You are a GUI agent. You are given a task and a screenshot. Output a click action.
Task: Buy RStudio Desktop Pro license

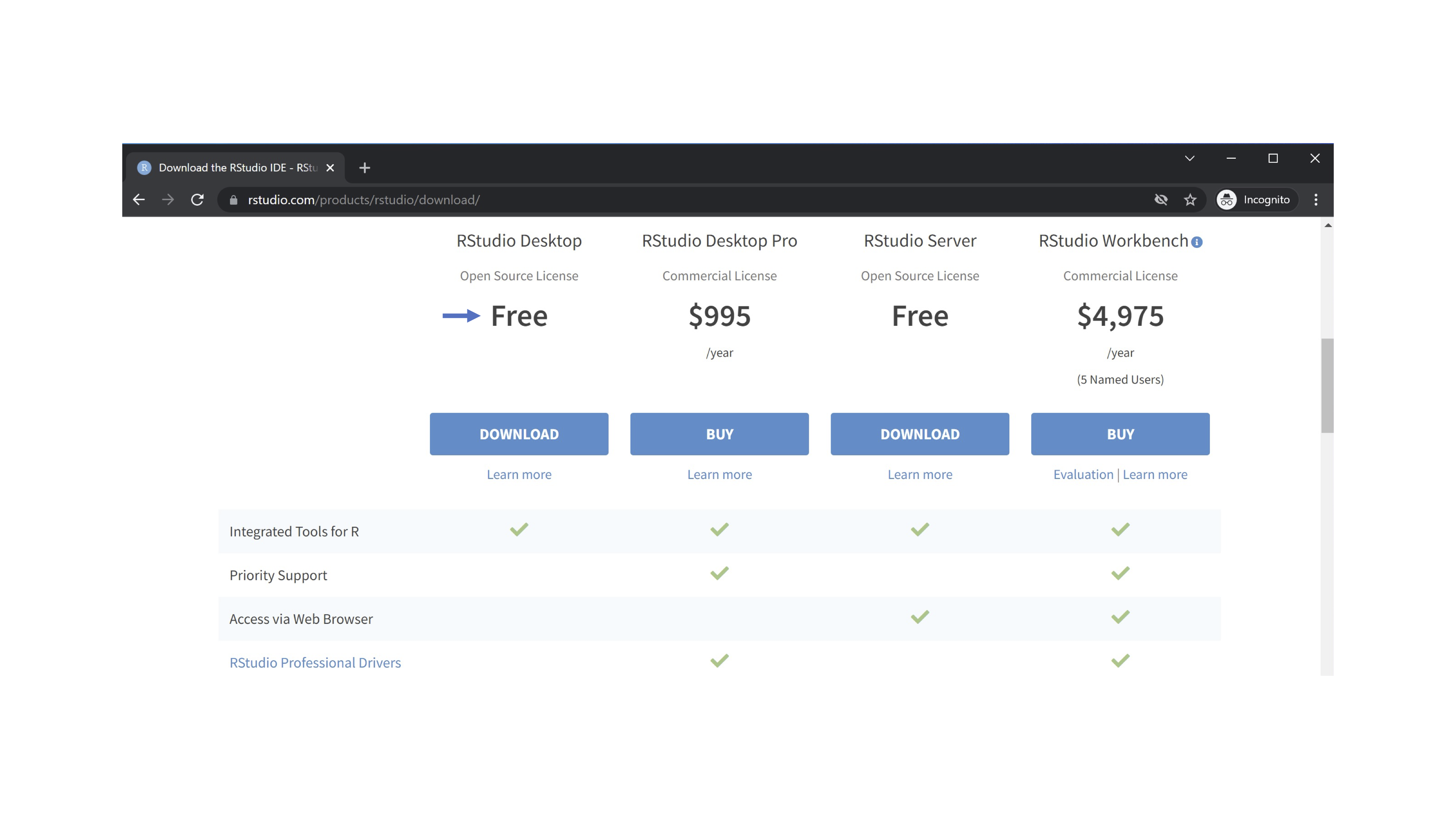(719, 434)
